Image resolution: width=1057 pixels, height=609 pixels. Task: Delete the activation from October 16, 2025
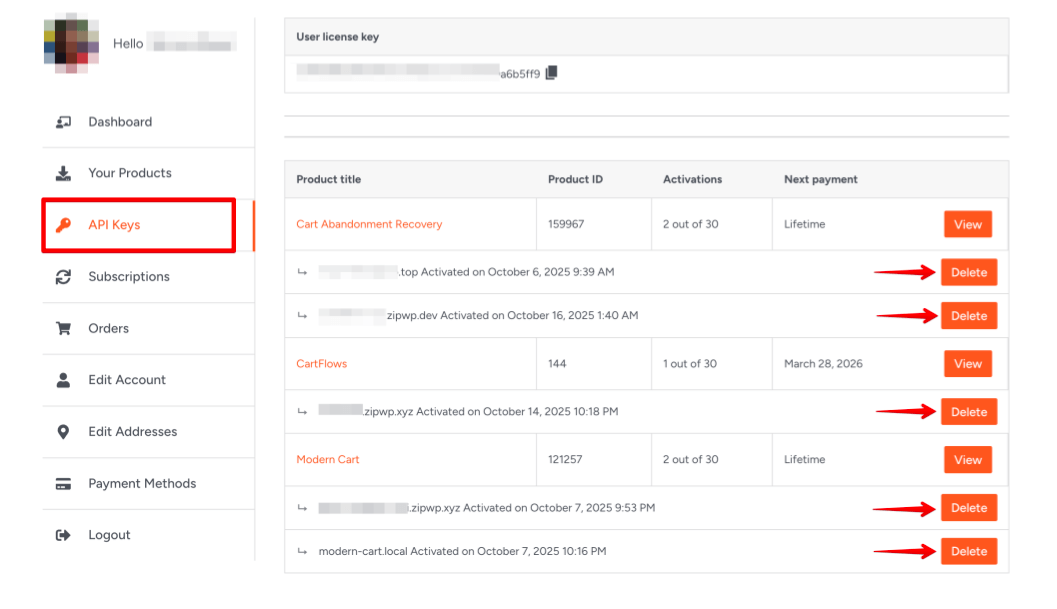click(x=968, y=316)
